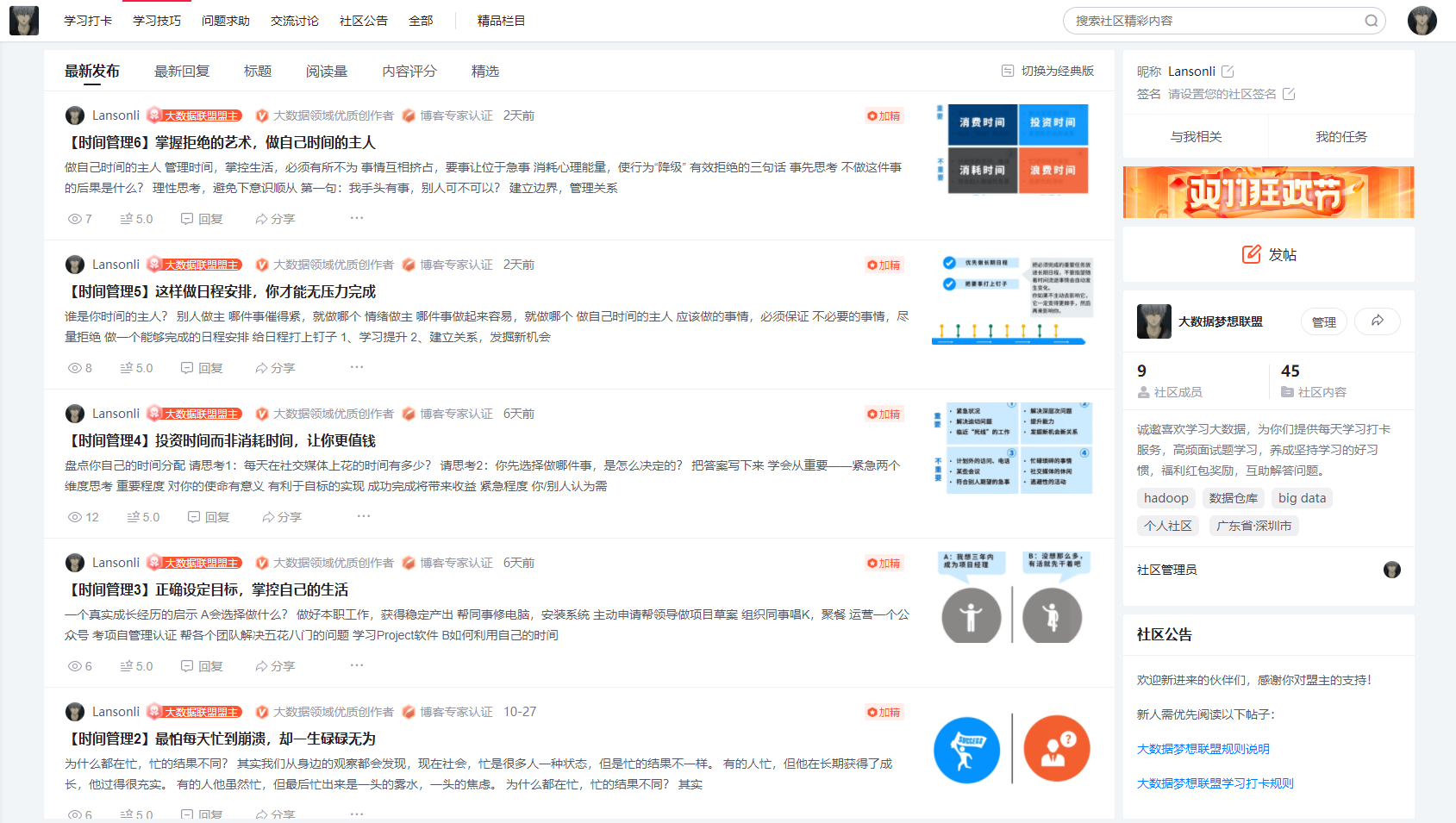Open the 全部 nav item

[421, 21]
